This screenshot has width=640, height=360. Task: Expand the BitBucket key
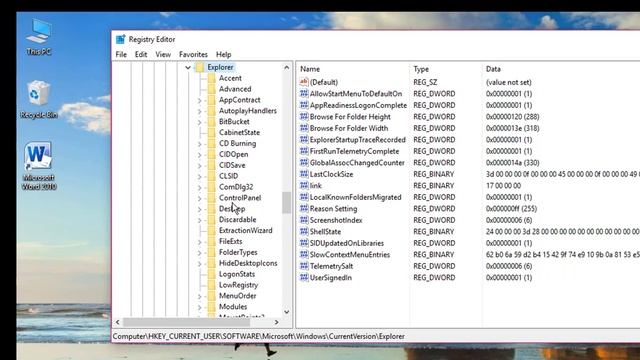click(200, 122)
